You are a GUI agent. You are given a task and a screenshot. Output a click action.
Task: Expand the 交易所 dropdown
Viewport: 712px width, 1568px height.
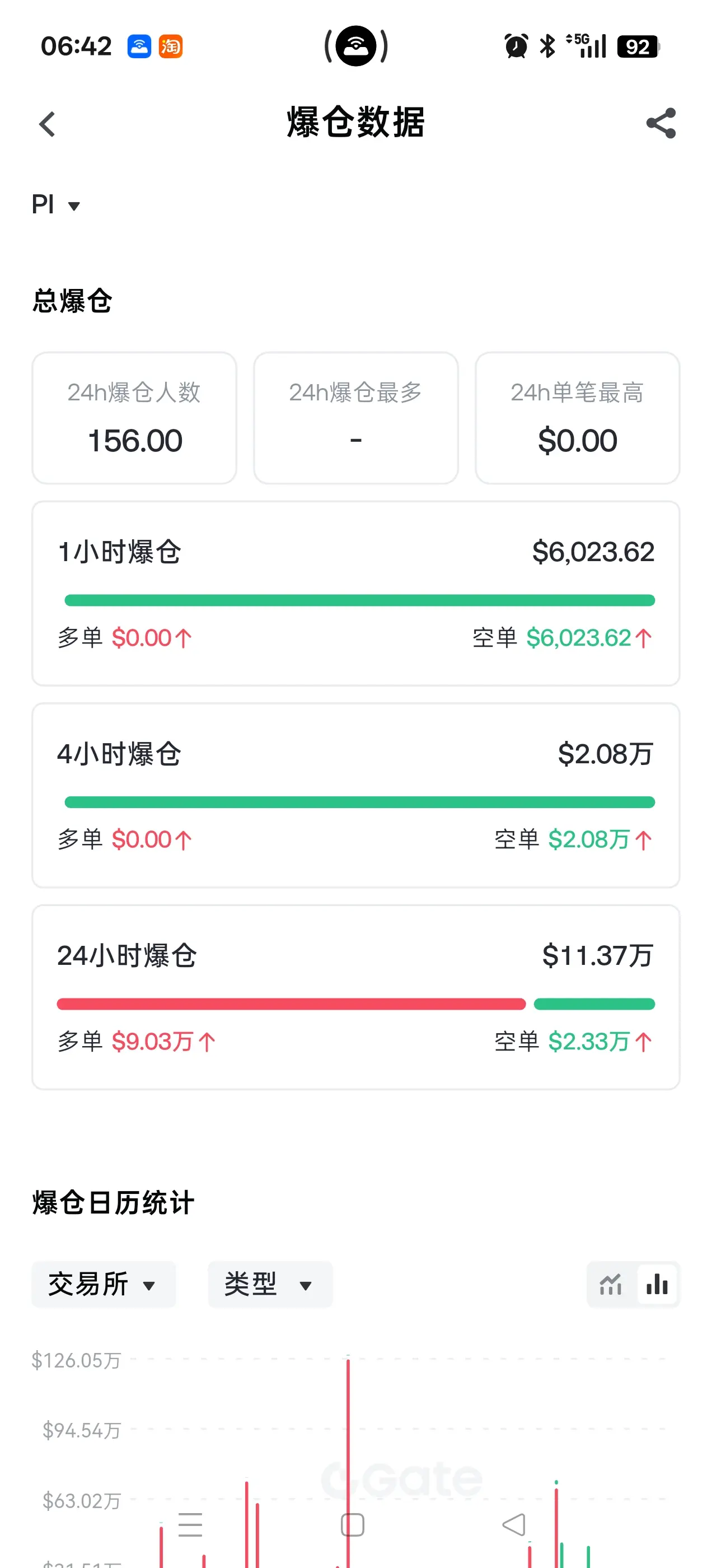point(104,1284)
